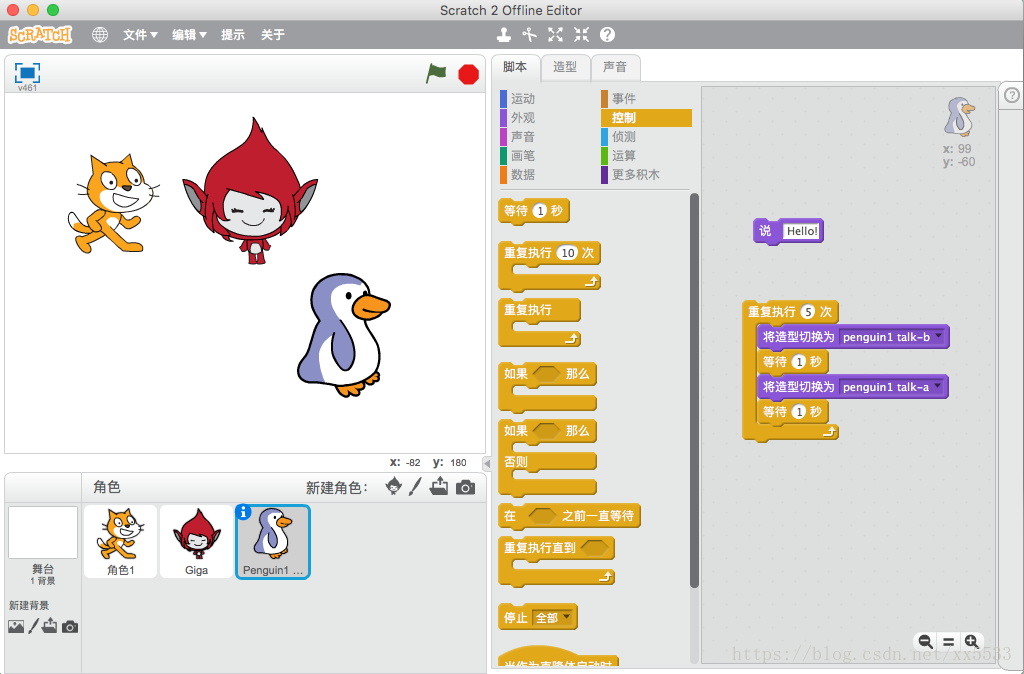Open the 提示 menu

pos(233,35)
